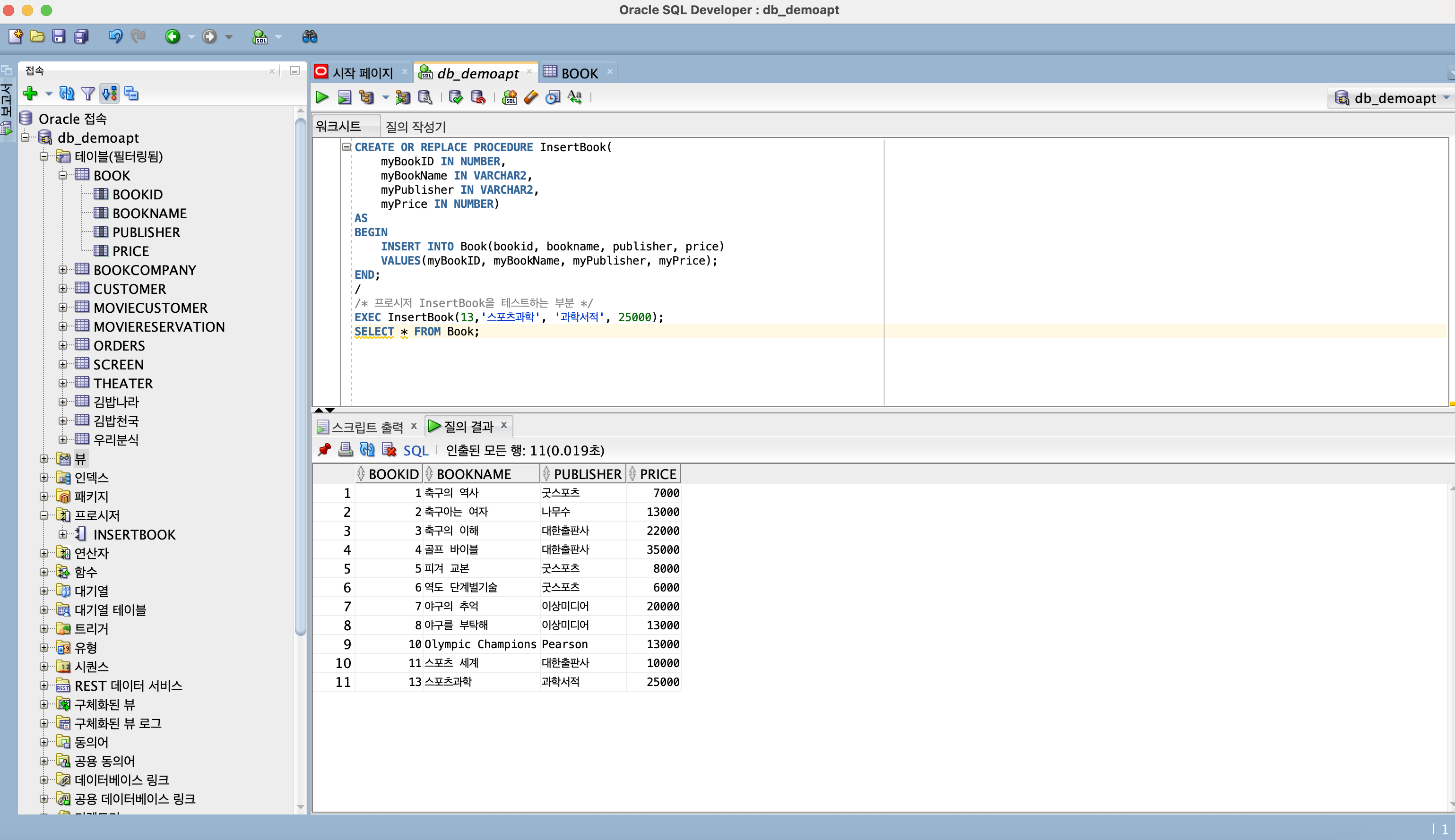Image resolution: width=1455 pixels, height=840 pixels.
Task: Click the green plus New Connection icon
Action: [x=30, y=93]
